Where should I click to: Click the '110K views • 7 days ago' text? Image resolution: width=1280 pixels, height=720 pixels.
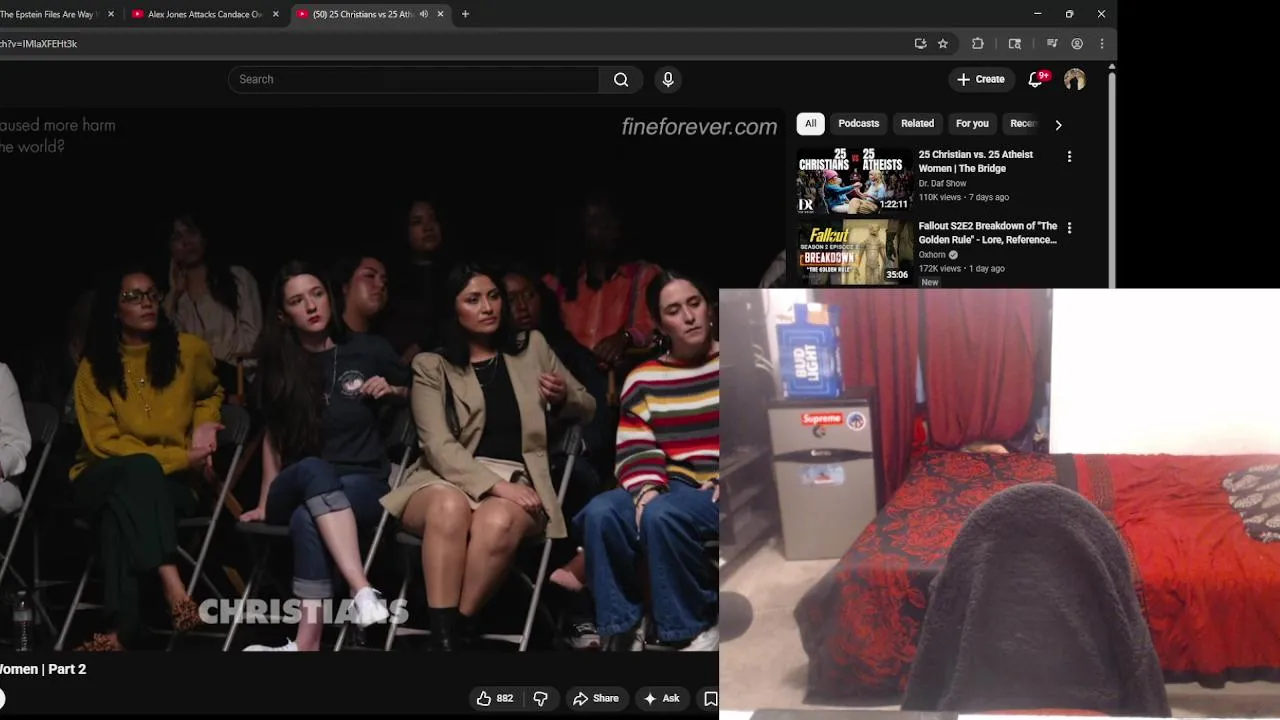coord(964,198)
